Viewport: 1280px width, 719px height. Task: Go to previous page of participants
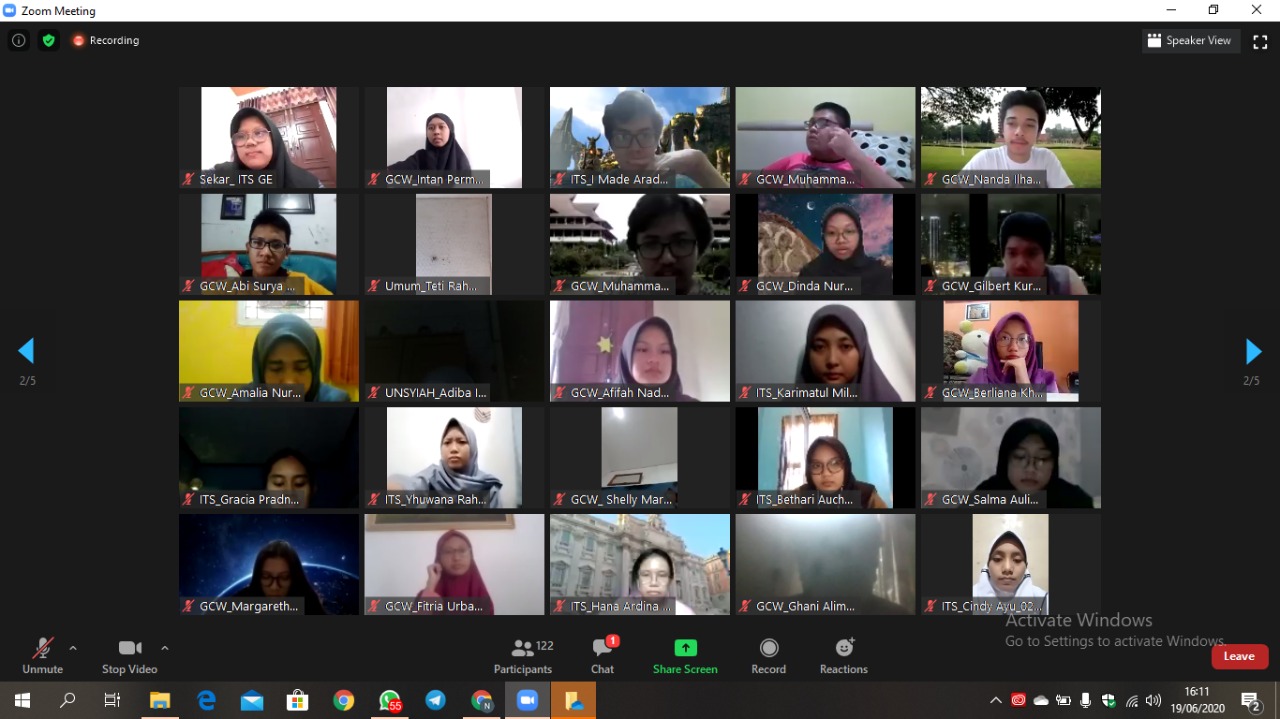click(x=27, y=351)
